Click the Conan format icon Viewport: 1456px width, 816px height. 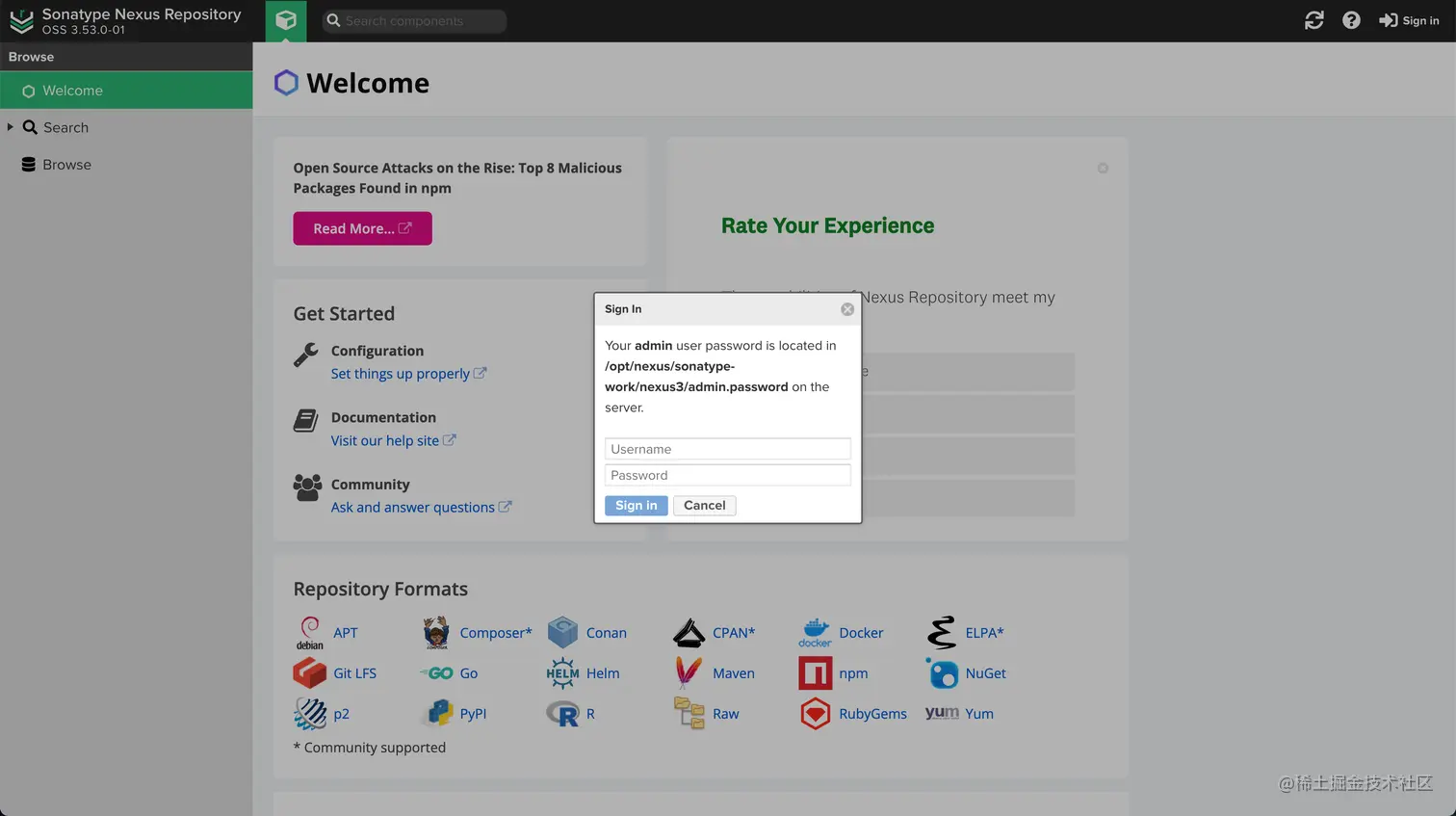(x=562, y=633)
